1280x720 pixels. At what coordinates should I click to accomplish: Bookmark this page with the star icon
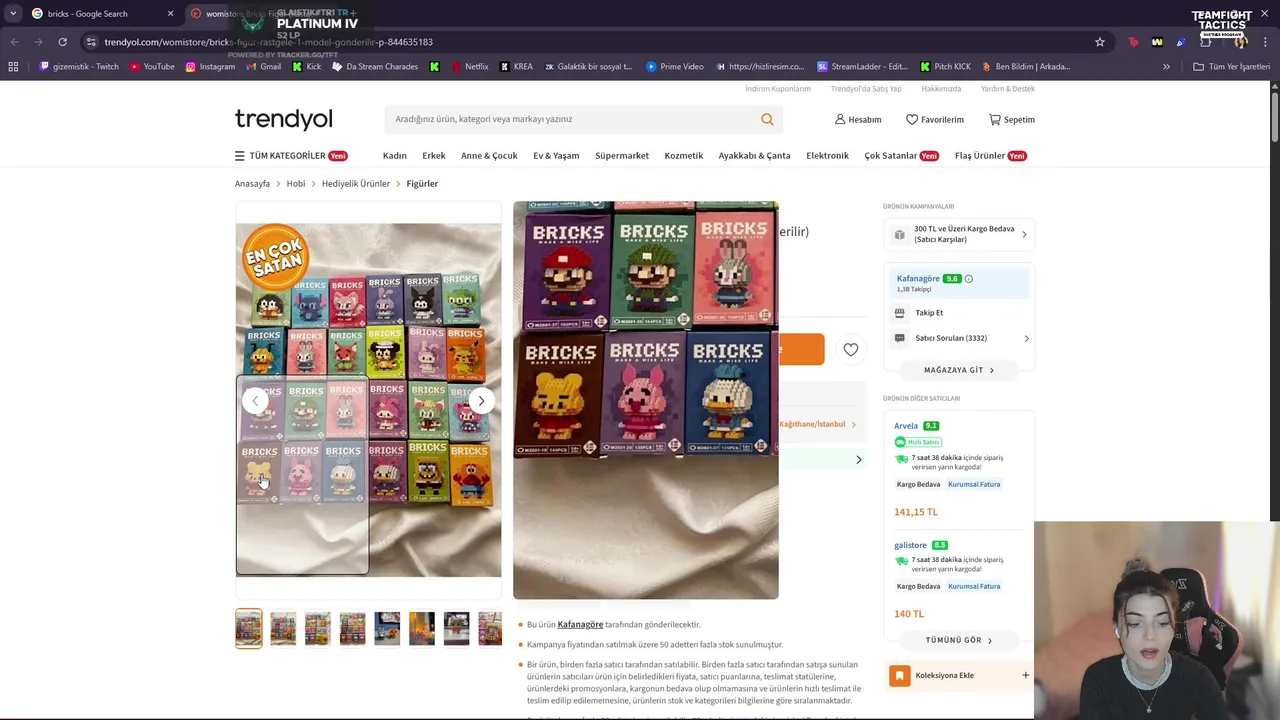pyautogui.click(x=1100, y=42)
